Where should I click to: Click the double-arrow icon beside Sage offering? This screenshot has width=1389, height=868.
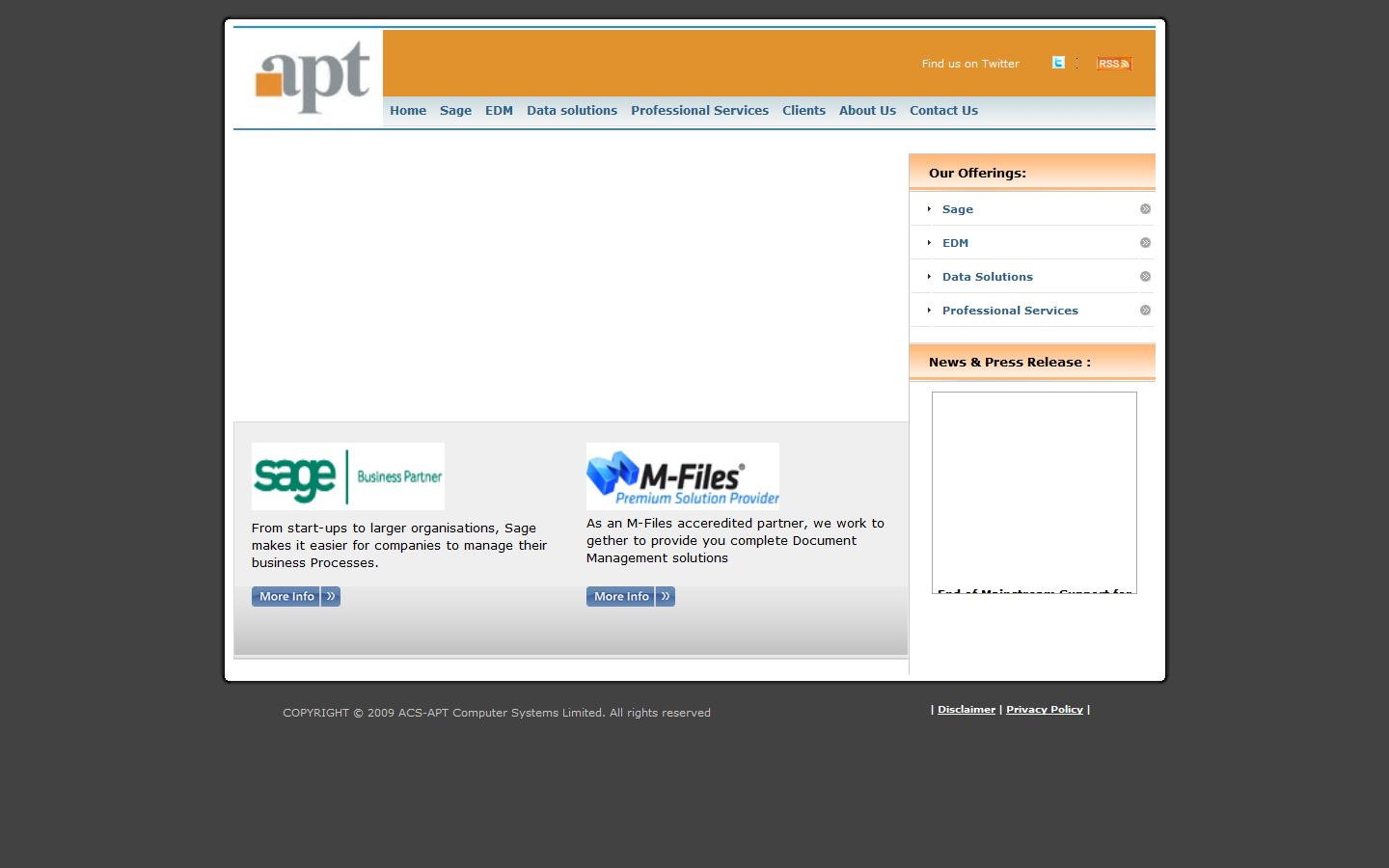(x=1145, y=208)
